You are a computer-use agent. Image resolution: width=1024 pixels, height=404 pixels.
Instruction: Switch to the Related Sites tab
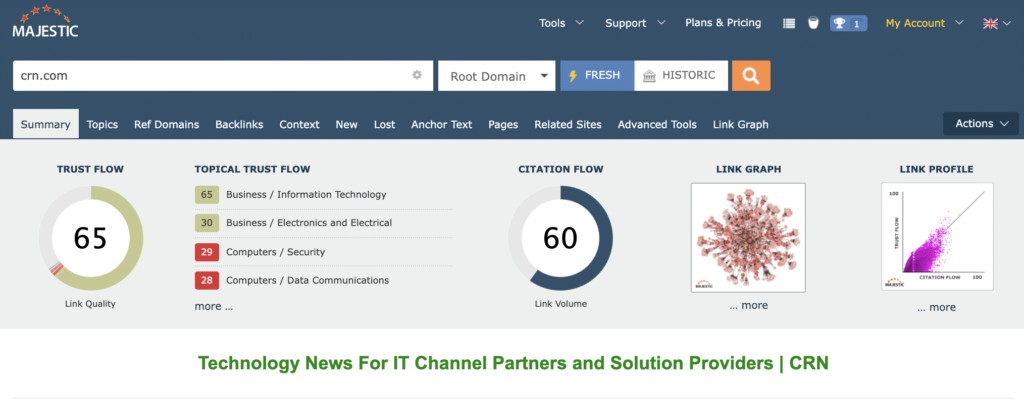click(568, 124)
